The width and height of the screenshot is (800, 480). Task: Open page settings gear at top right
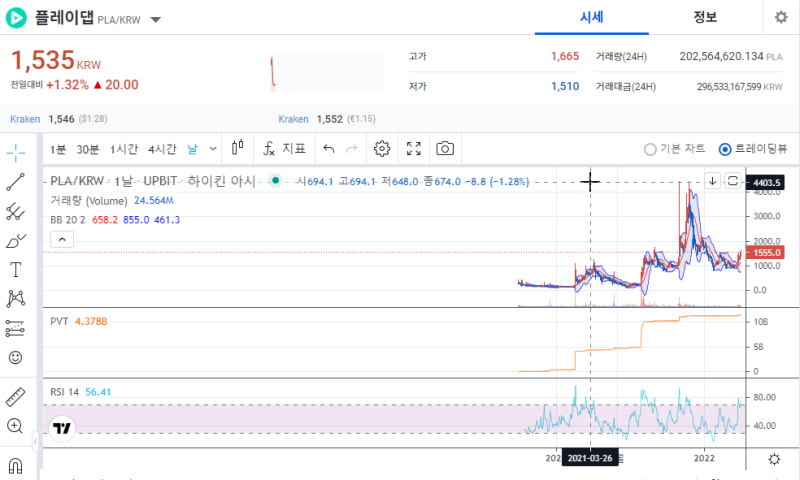click(781, 17)
